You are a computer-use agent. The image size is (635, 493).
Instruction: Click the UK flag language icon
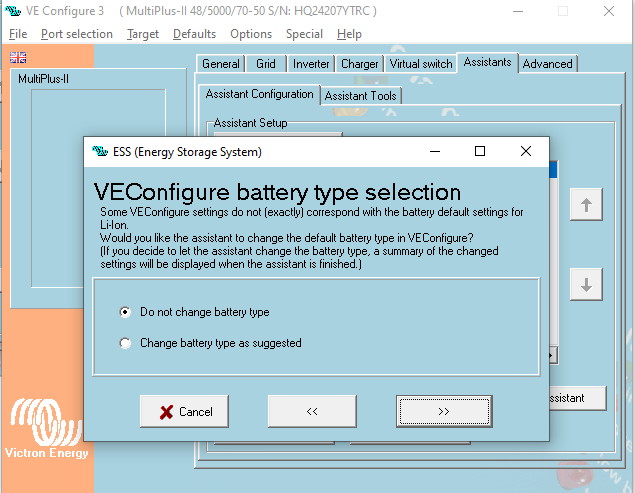point(17,57)
